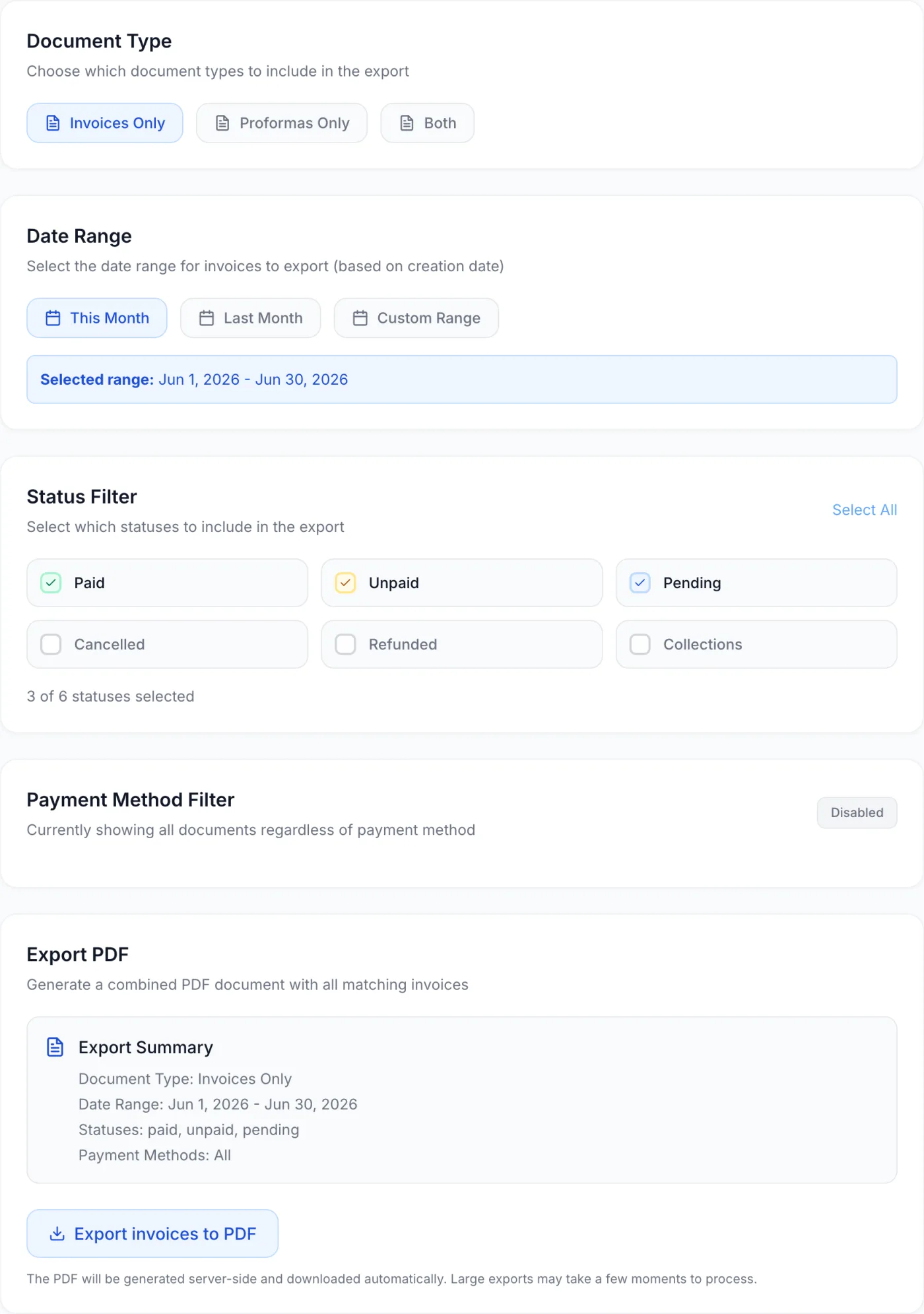Click 'Select the date range for invoices' description
924x1314 pixels.
tap(265, 266)
